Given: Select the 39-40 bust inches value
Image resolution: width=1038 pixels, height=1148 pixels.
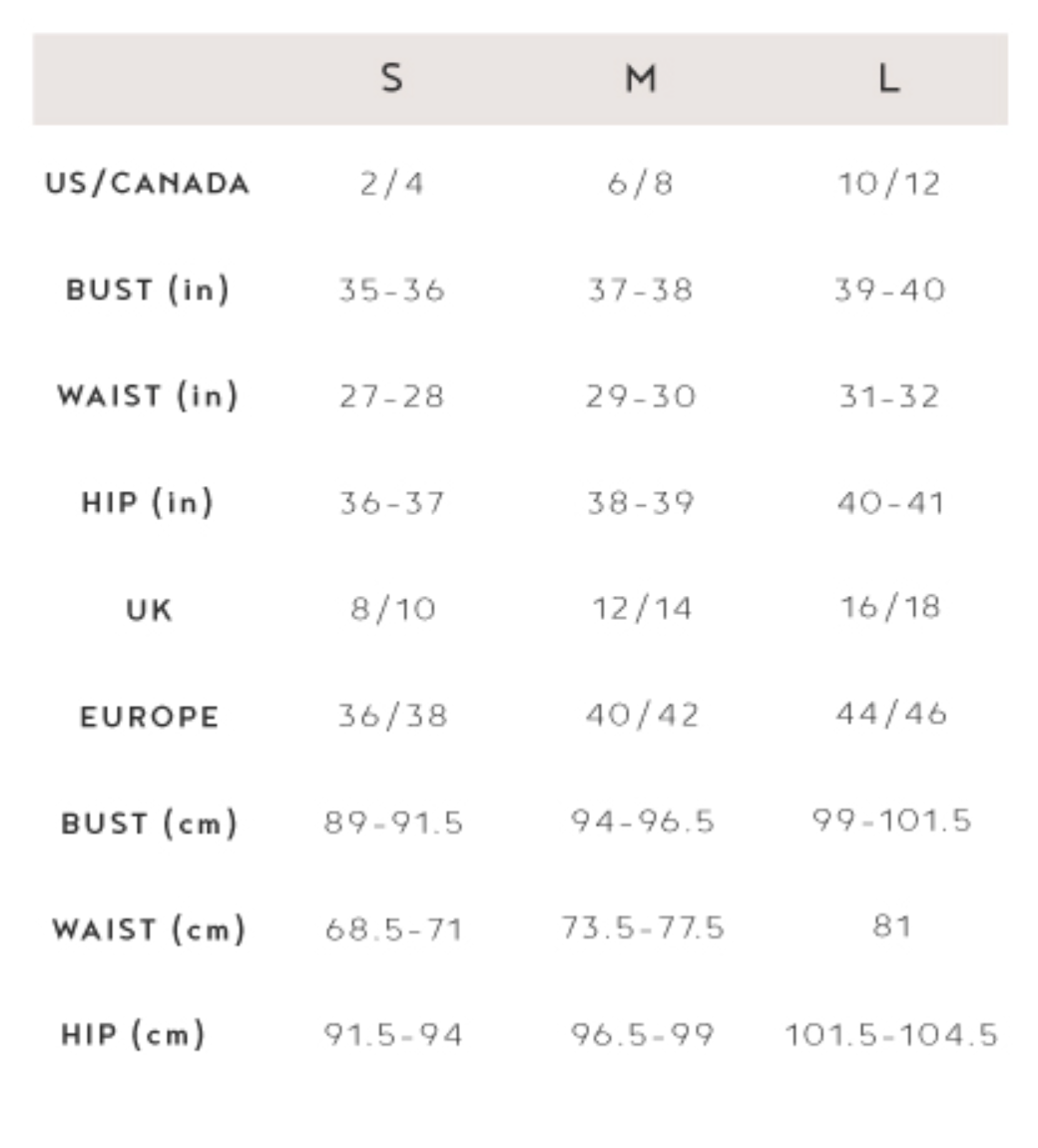Looking at the screenshot, I should tap(889, 289).
